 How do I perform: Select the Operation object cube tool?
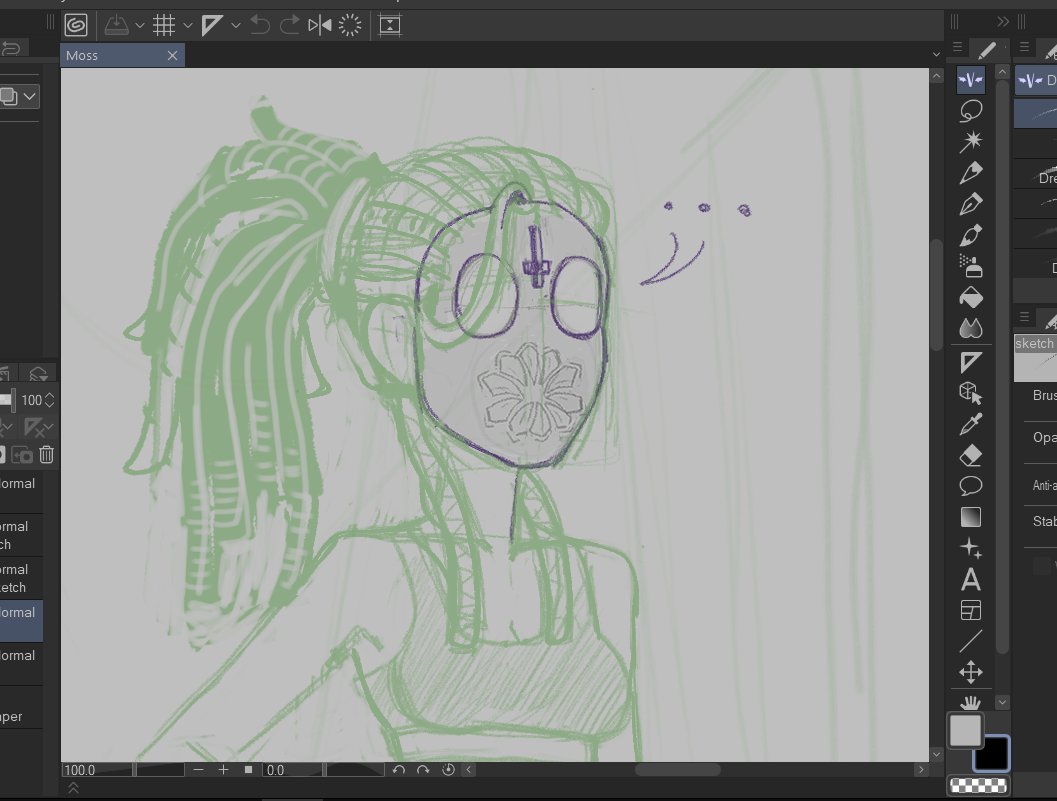971,393
